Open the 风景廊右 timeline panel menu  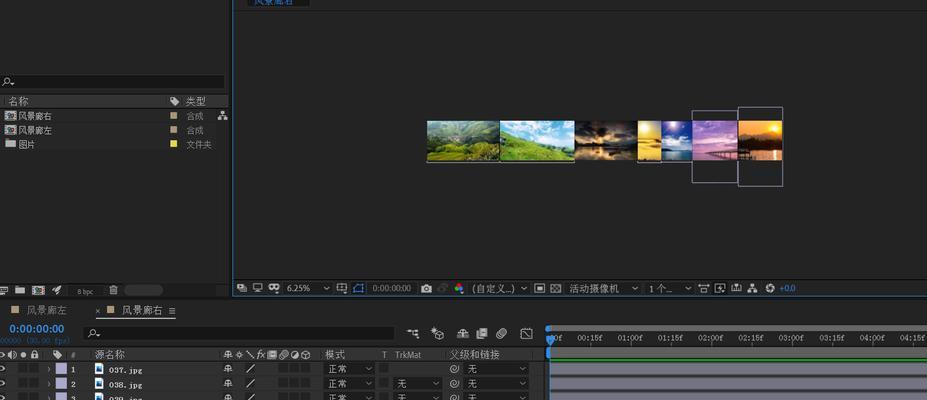[x=172, y=311]
